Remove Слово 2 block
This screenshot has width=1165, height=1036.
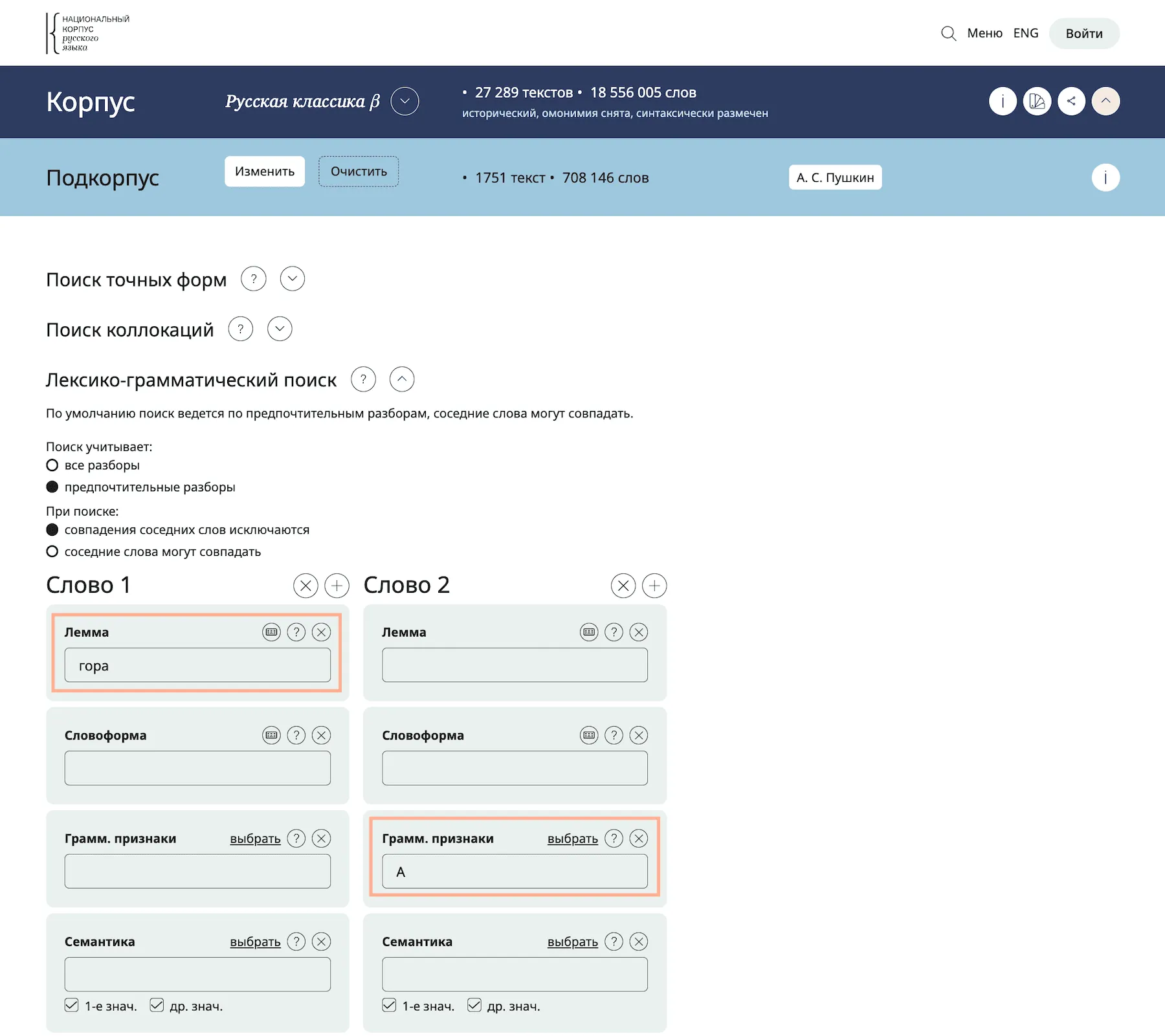623,586
